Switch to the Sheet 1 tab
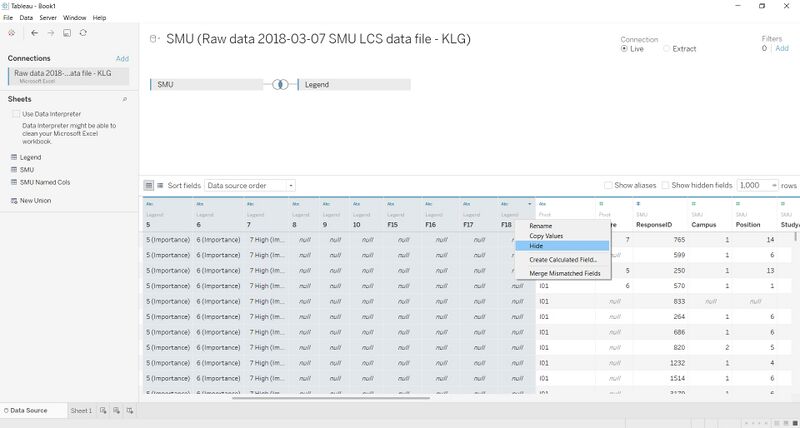The image size is (800, 428). point(81,410)
